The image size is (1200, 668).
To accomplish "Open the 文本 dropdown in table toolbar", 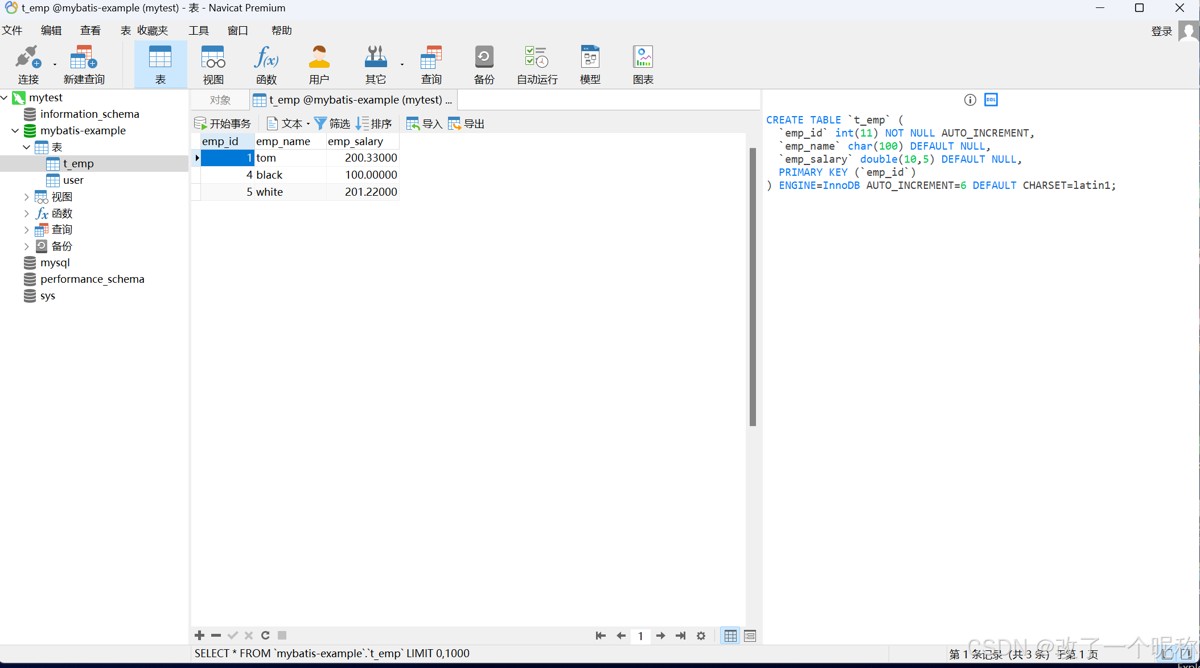I will (x=288, y=124).
